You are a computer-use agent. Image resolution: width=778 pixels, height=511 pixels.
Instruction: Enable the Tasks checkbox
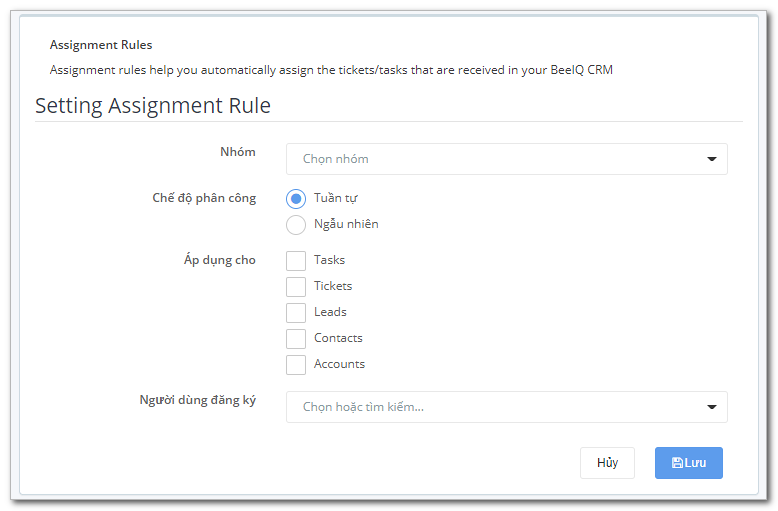click(x=296, y=260)
